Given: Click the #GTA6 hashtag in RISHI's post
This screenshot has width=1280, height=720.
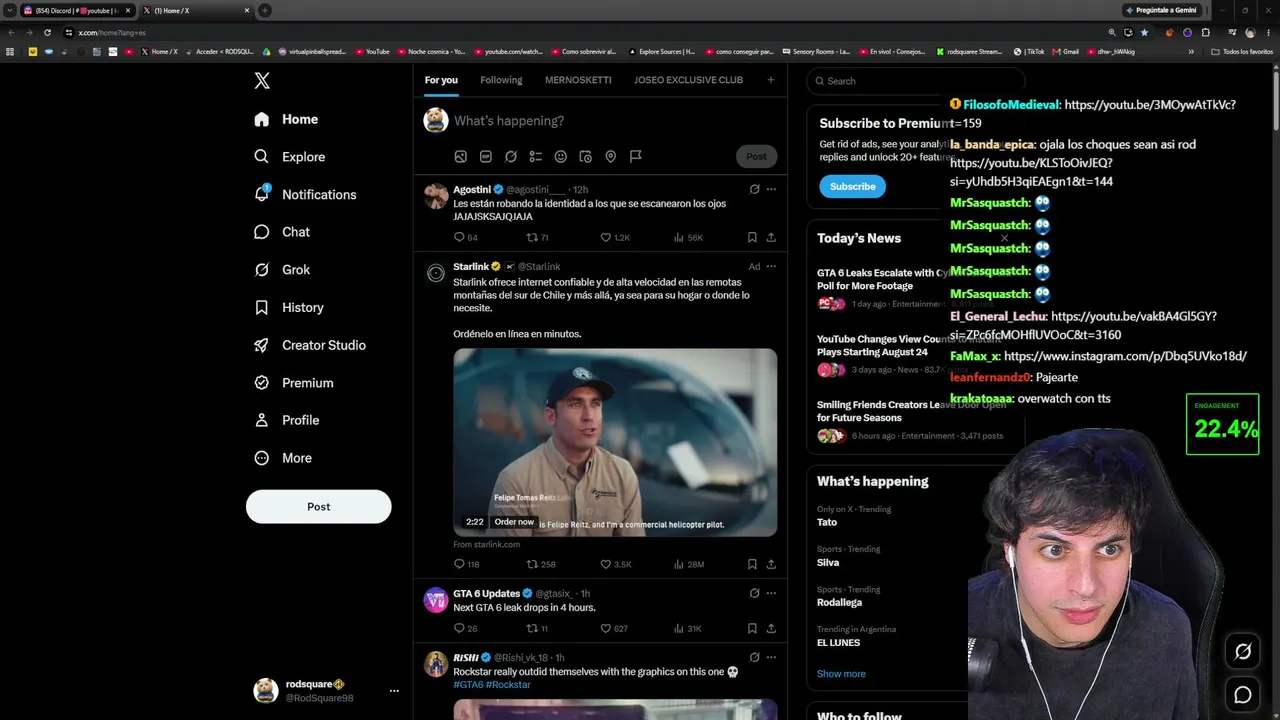Looking at the screenshot, I should point(467,685).
